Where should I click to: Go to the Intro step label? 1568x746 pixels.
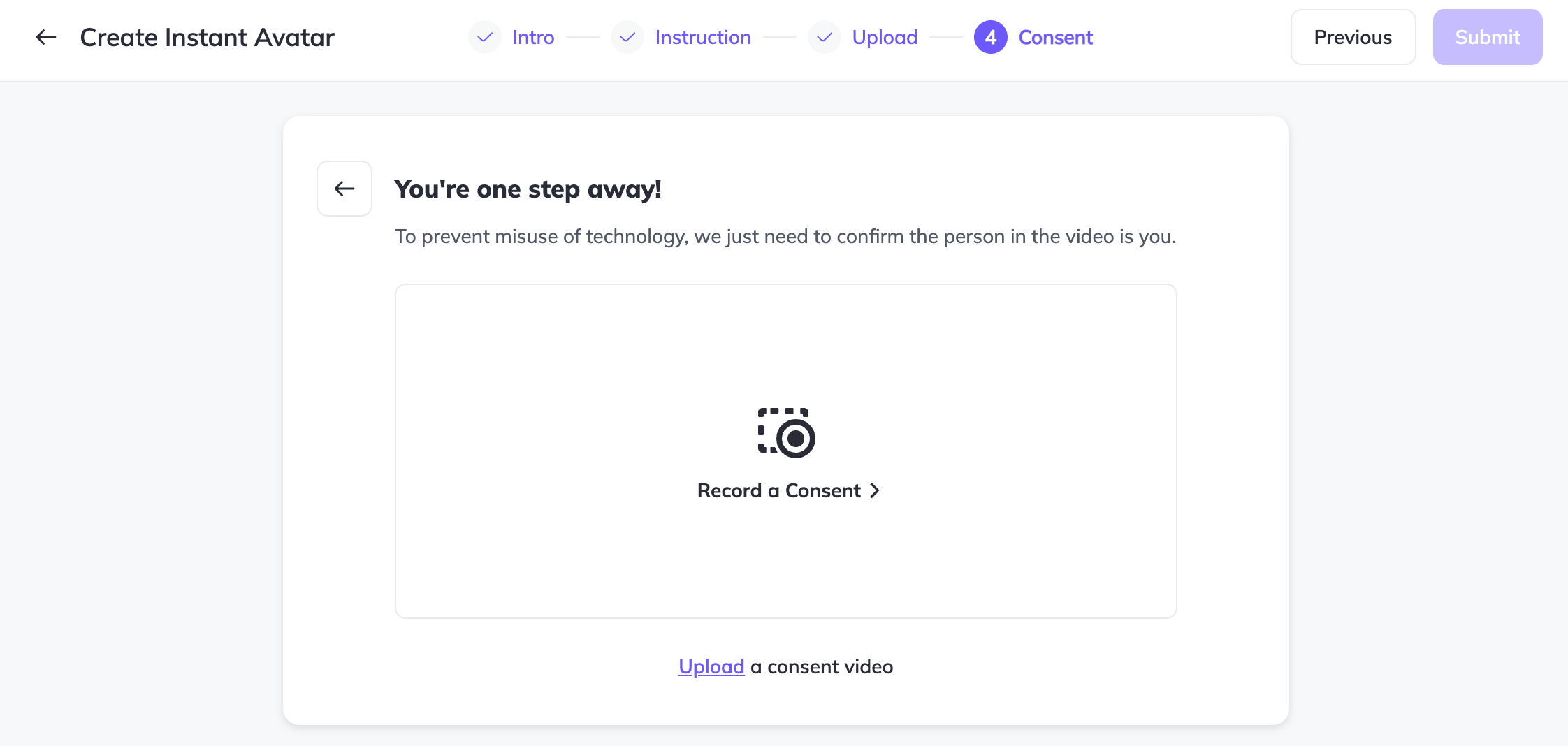click(533, 37)
